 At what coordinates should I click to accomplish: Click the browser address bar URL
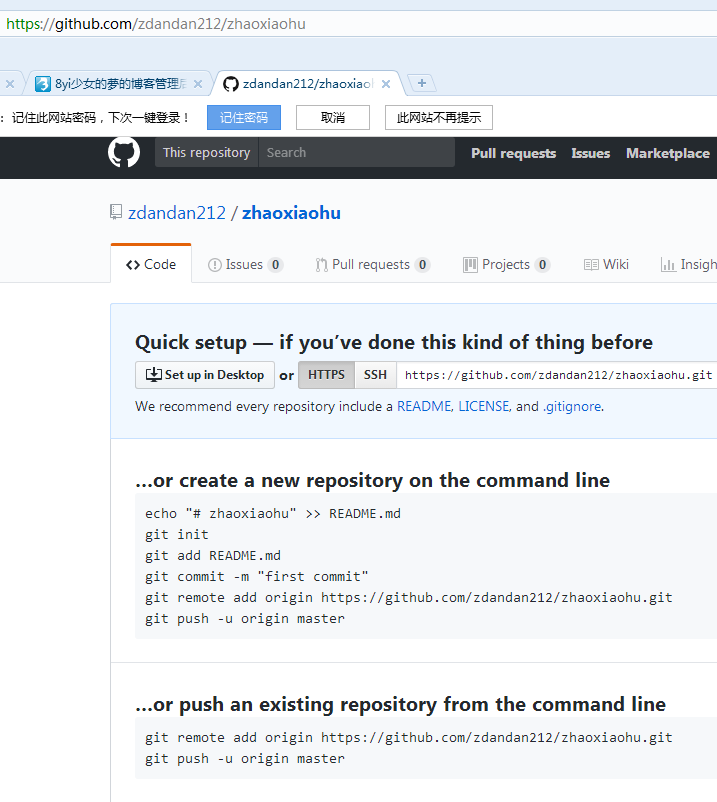click(155, 24)
